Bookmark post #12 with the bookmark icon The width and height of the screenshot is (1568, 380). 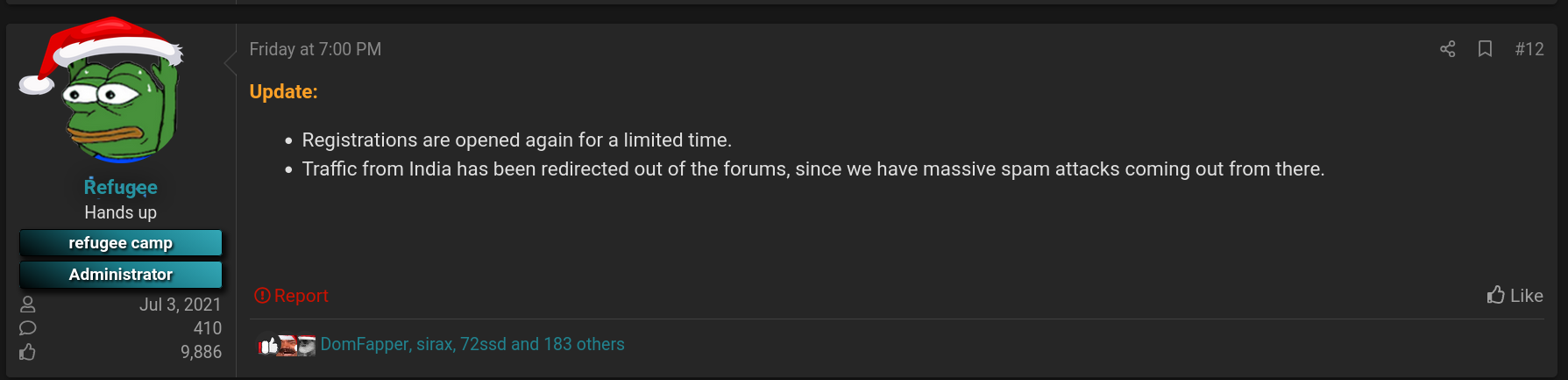click(1485, 49)
